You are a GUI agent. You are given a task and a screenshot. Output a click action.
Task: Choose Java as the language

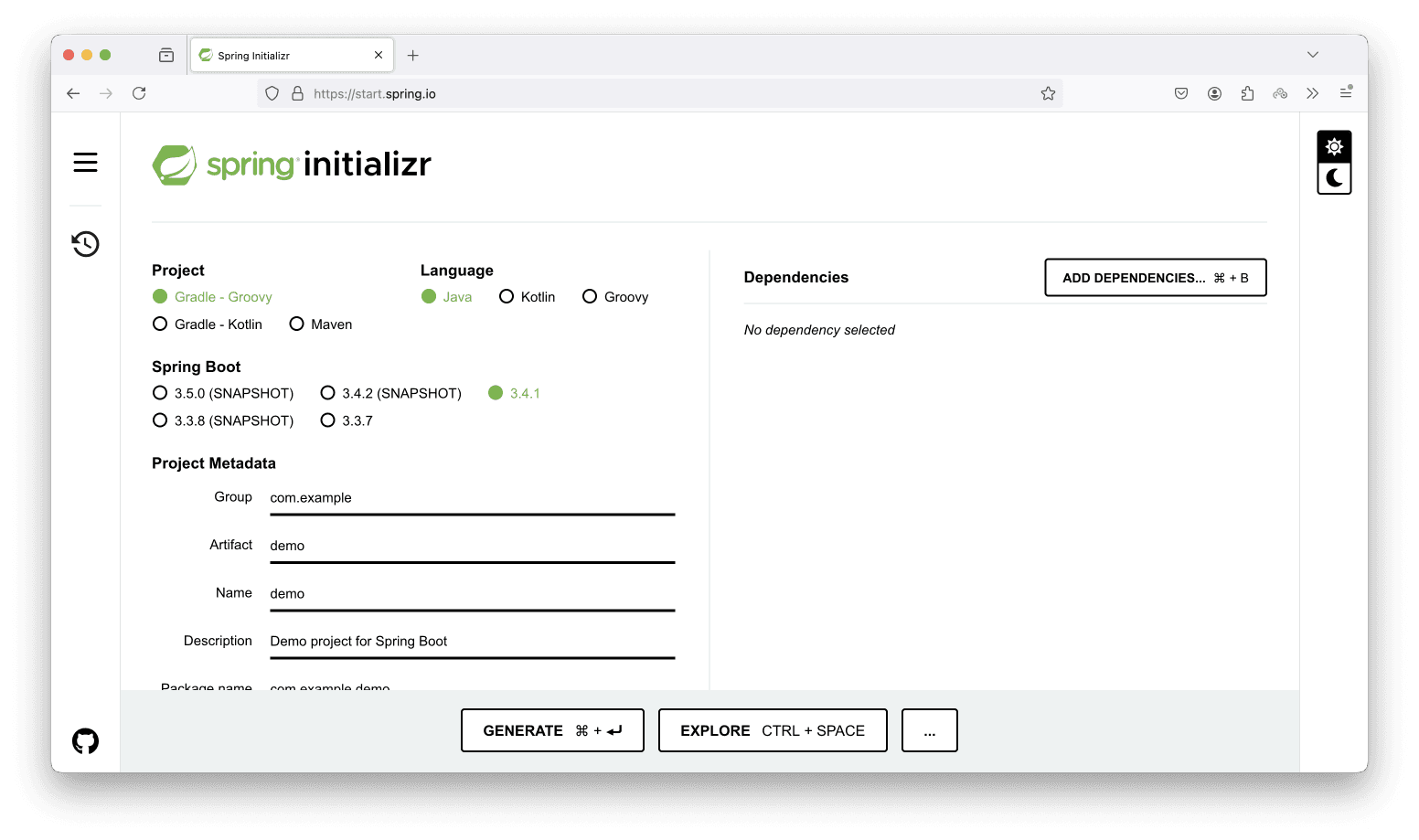[x=447, y=297]
